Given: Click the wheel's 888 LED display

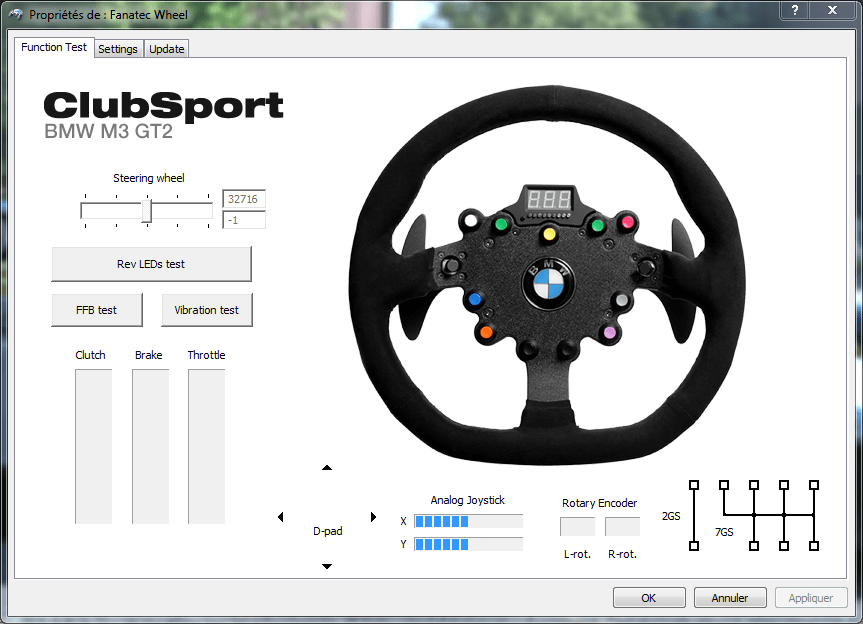Looking at the screenshot, I should 549,199.
